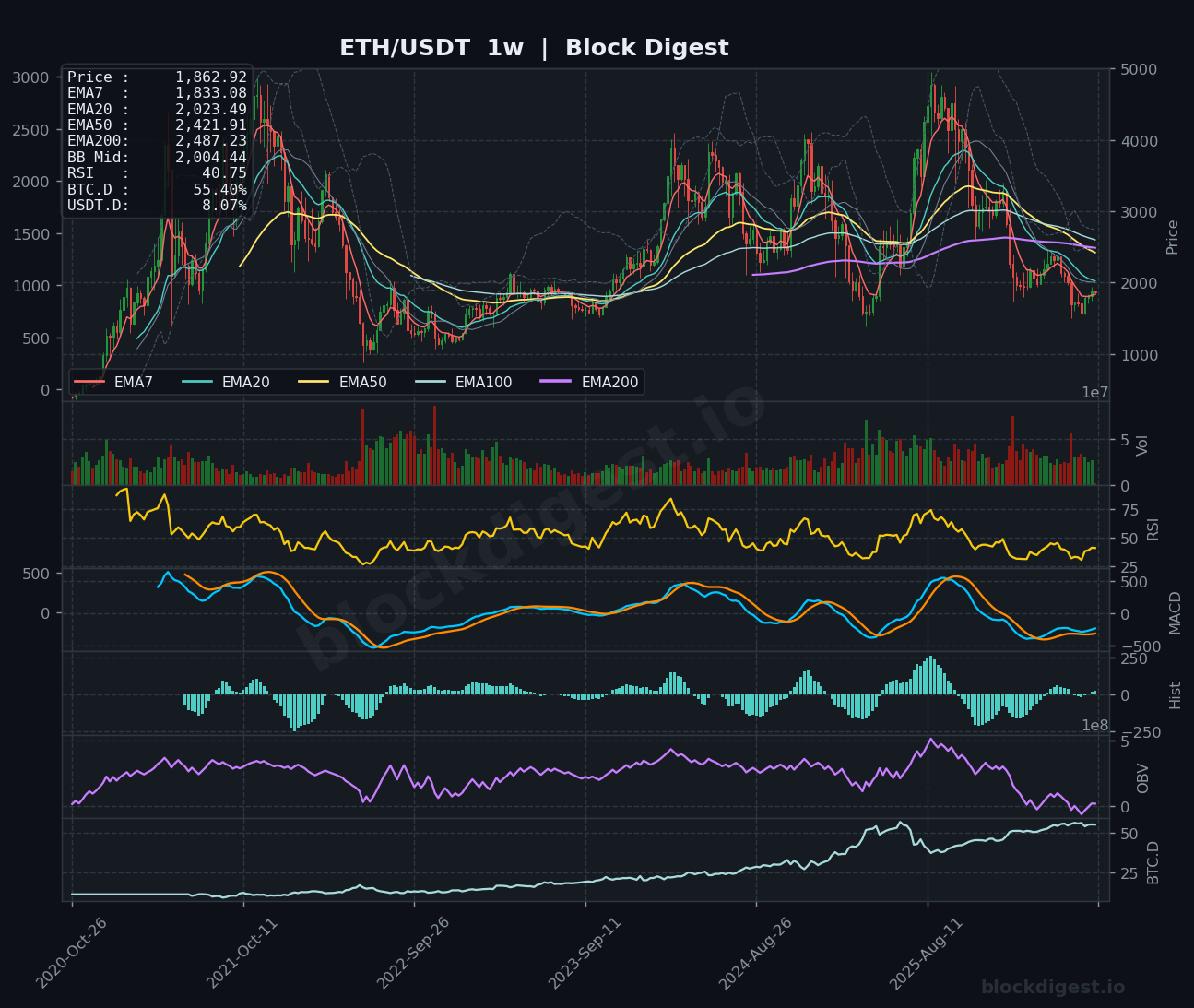Viewport: 1194px width, 1008px height.
Task: Select the EMA200 legend entry
Action: click(x=590, y=382)
